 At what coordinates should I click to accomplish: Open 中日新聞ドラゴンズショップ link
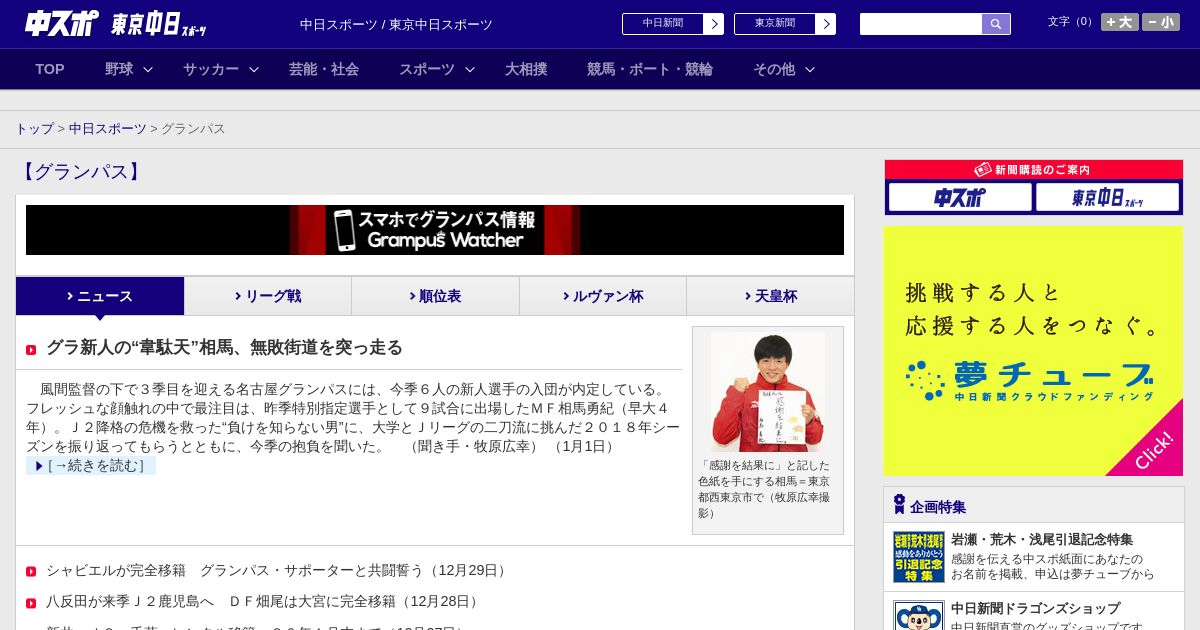pos(1035,608)
